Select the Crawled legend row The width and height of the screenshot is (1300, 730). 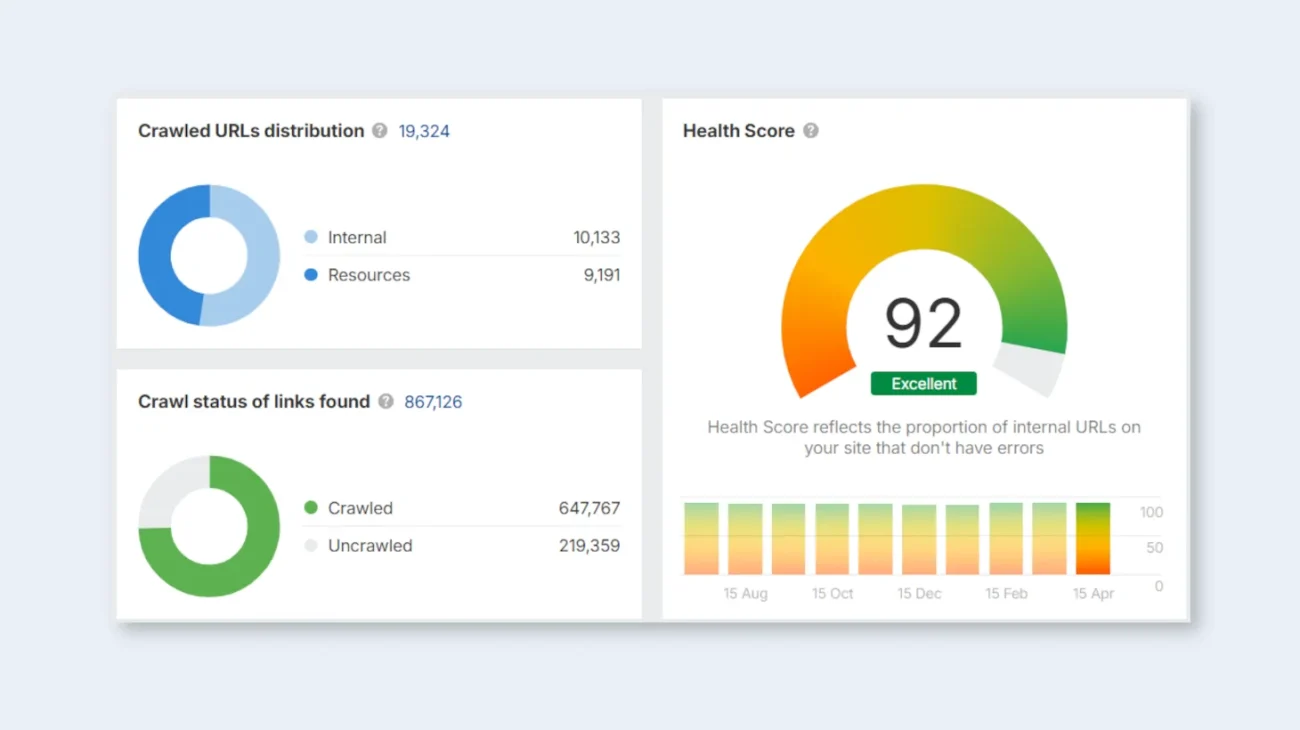pyautogui.click(x=462, y=508)
